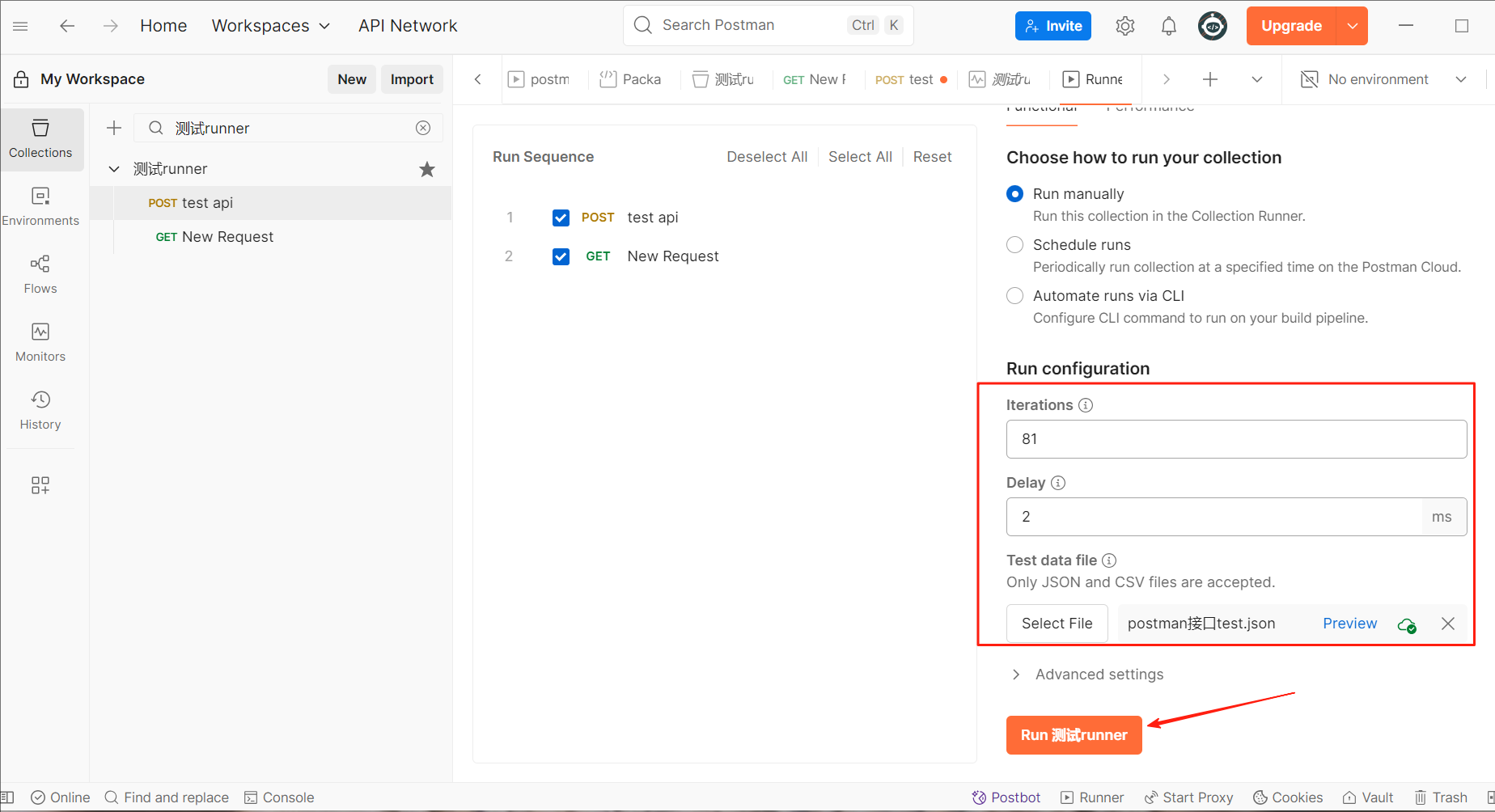This screenshot has width=1495, height=812.
Task: Open the hamburger menu icon
Action: (21, 26)
